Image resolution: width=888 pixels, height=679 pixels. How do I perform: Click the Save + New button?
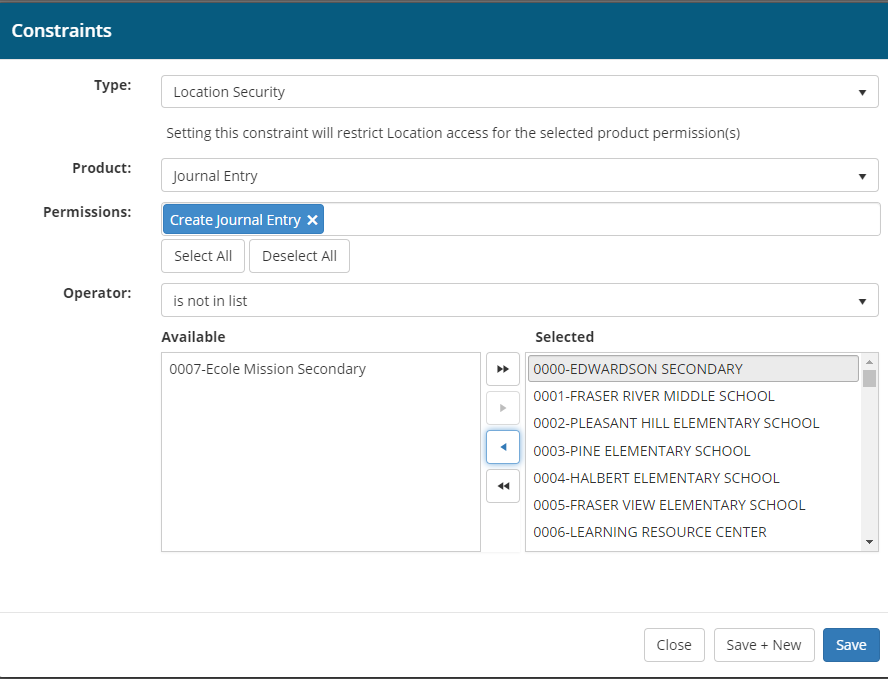[764, 645]
